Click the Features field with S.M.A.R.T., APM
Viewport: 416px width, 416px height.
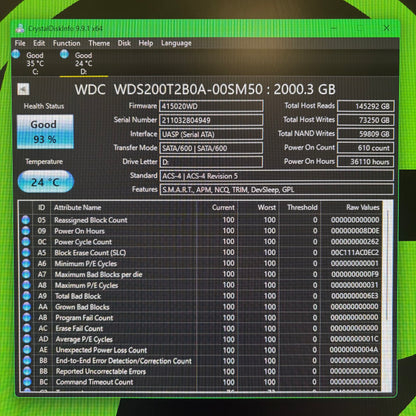[x=277, y=190]
